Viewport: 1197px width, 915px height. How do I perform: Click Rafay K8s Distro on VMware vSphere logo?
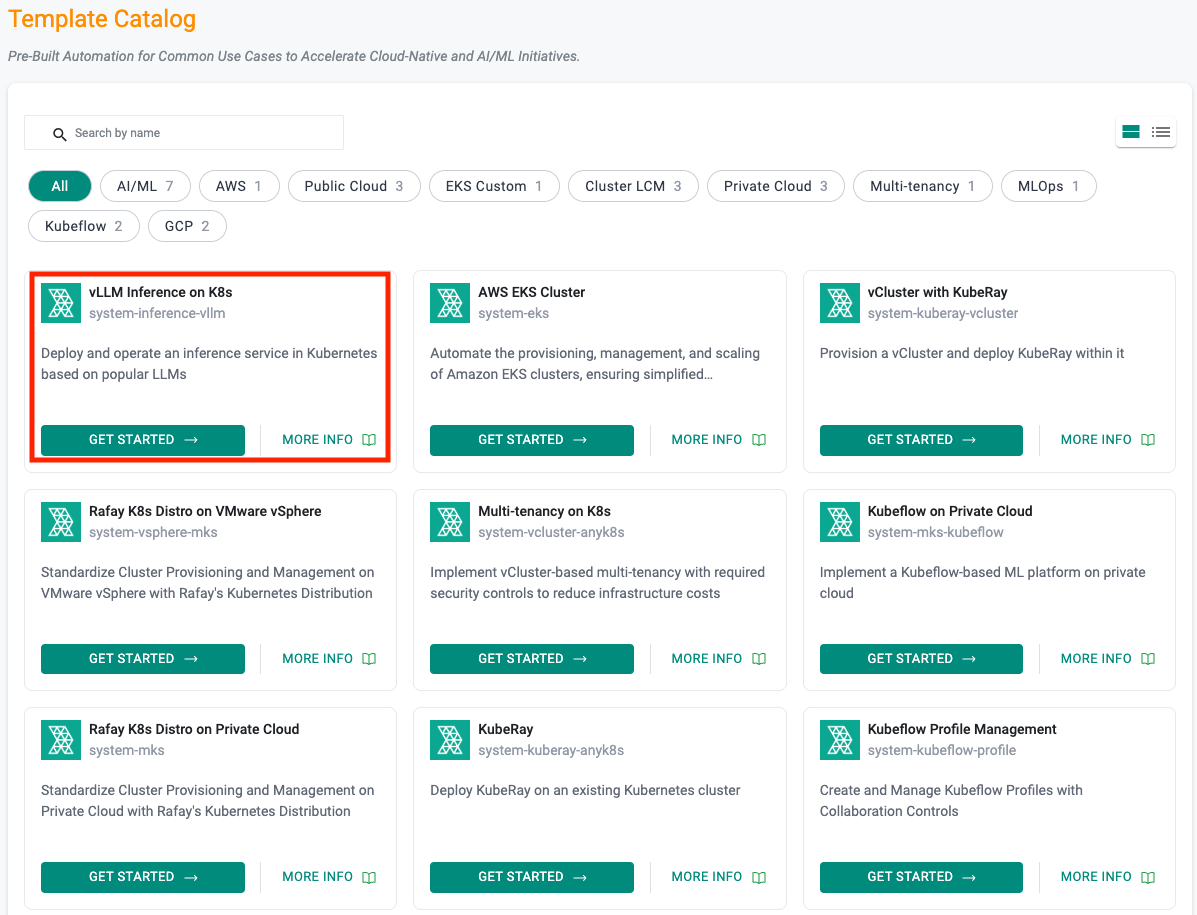pos(61,522)
